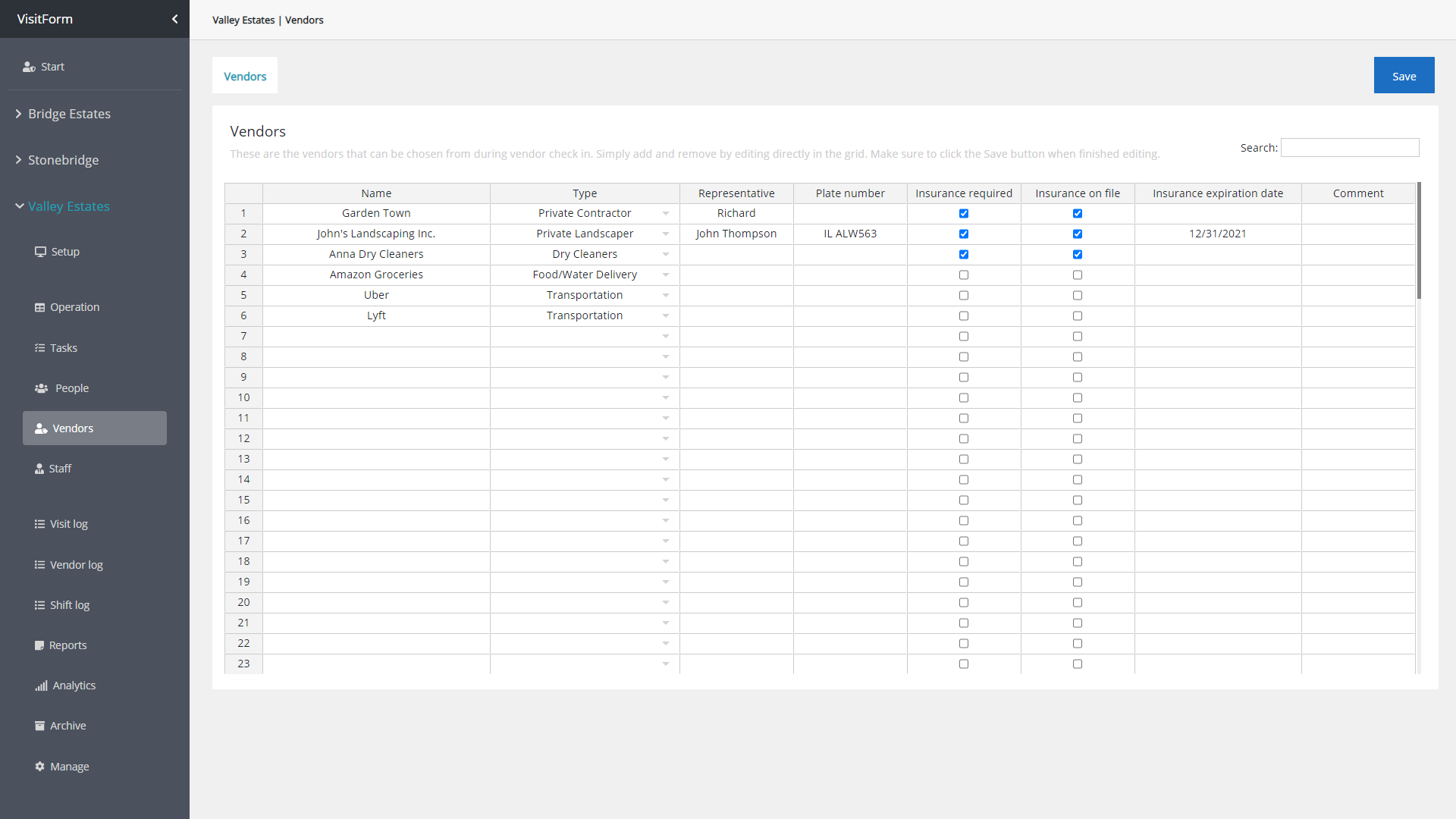The width and height of the screenshot is (1456, 819).
Task: Click the Setup monitor icon
Action: coord(40,252)
